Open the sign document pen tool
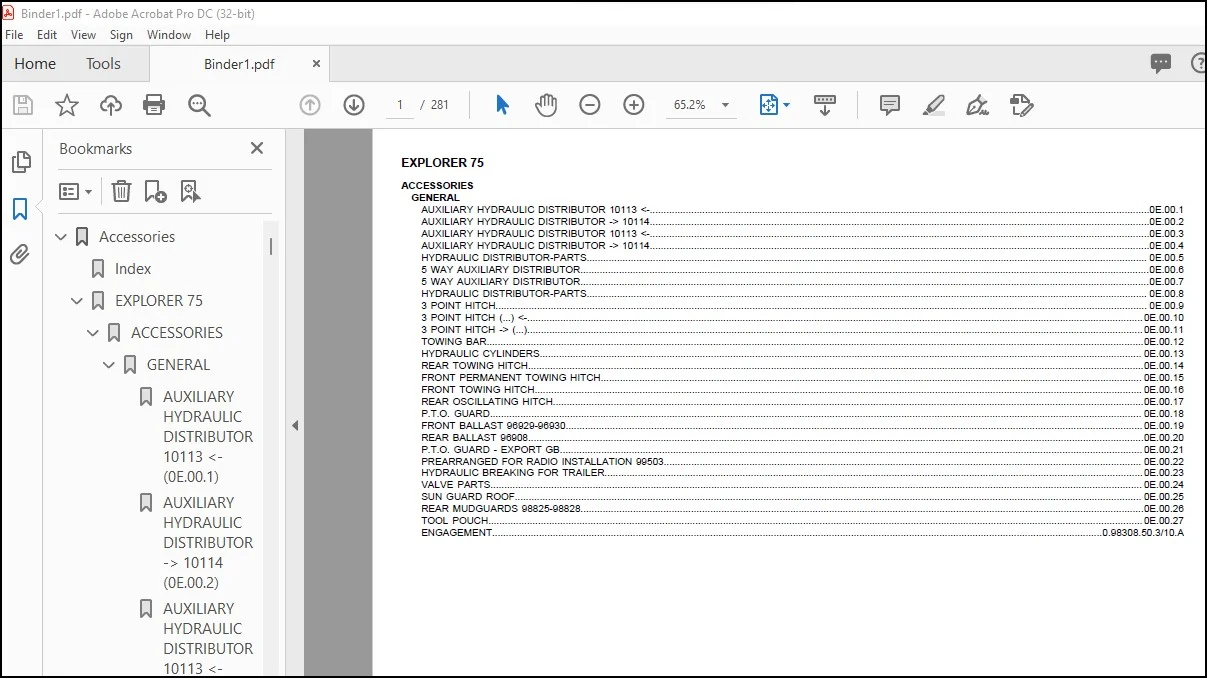The image size is (1207, 678). click(977, 105)
